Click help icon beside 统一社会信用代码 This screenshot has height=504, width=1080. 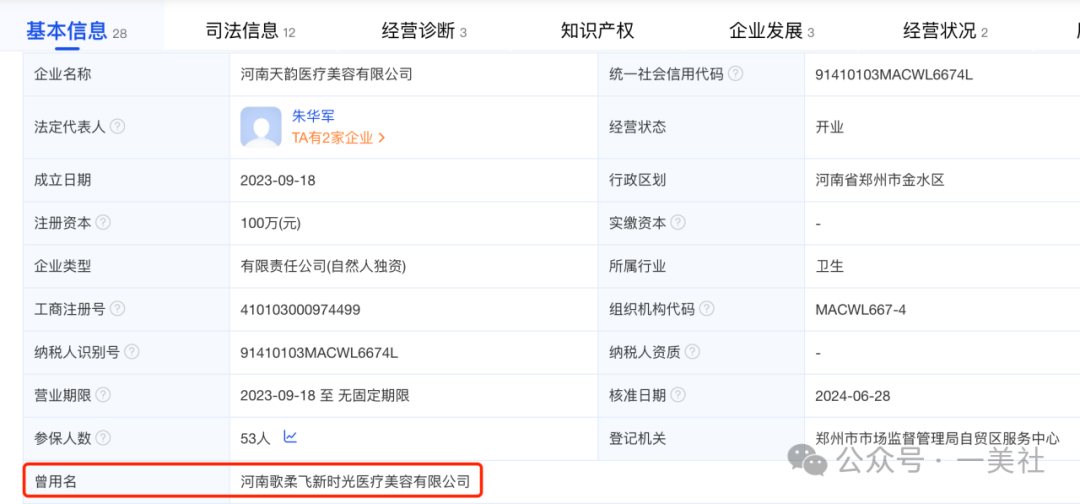click(x=736, y=74)
